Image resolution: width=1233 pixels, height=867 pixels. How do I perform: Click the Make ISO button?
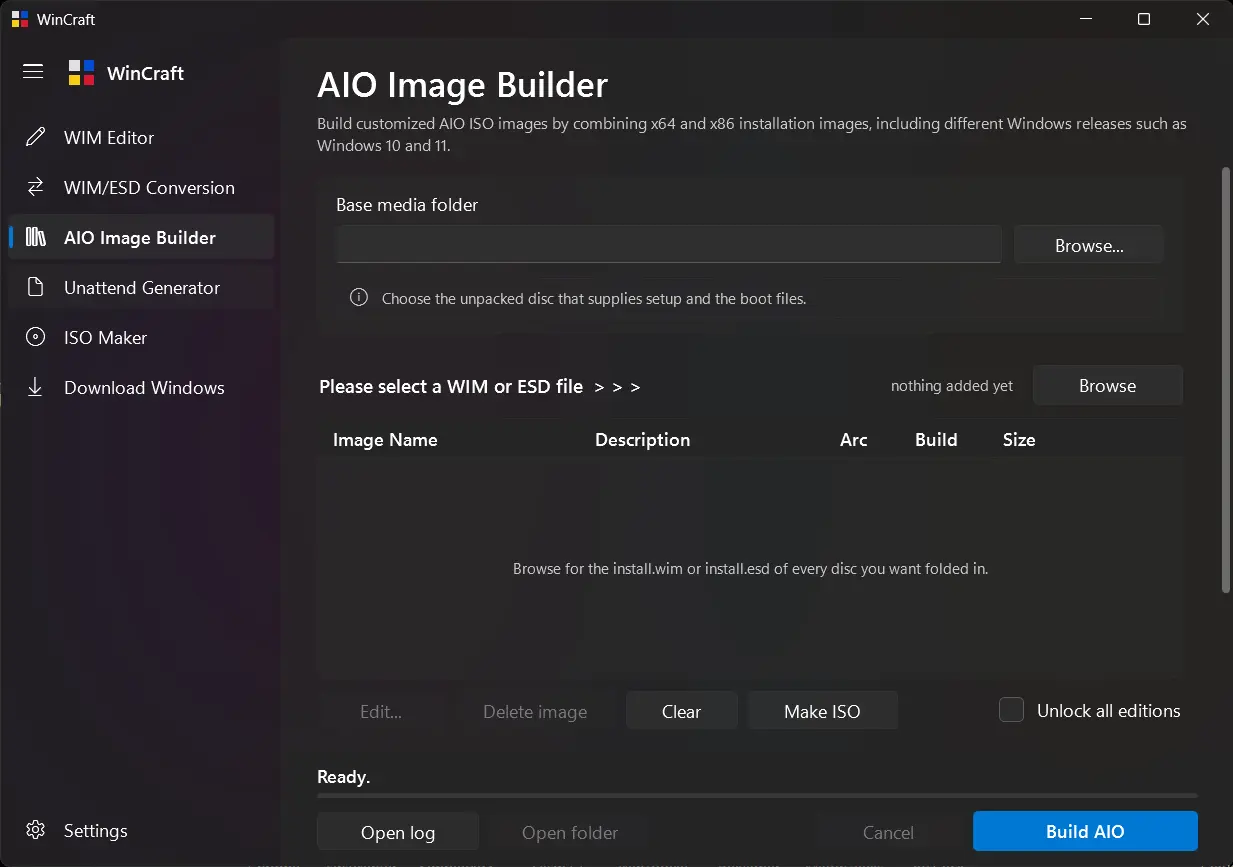coord(822,711)
